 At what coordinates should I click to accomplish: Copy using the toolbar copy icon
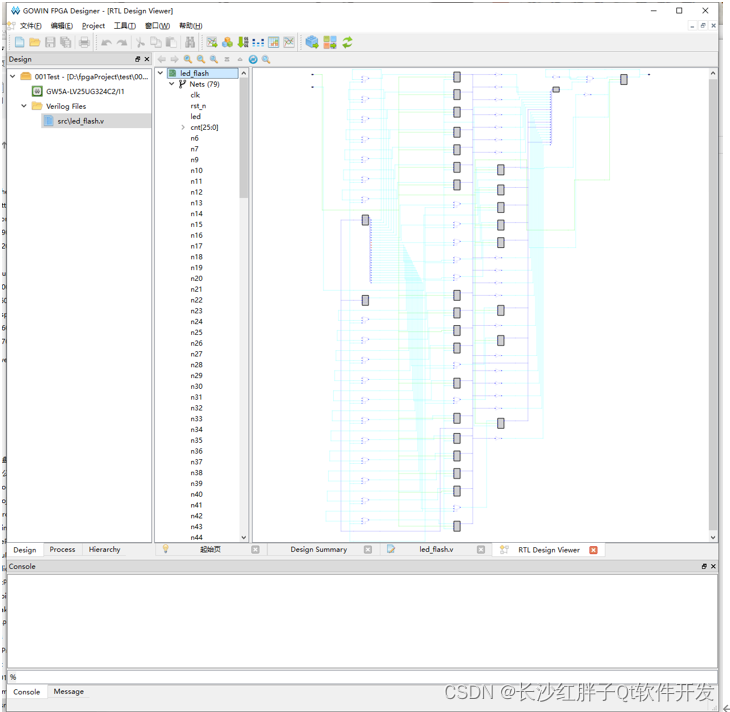tap(155, 42)
